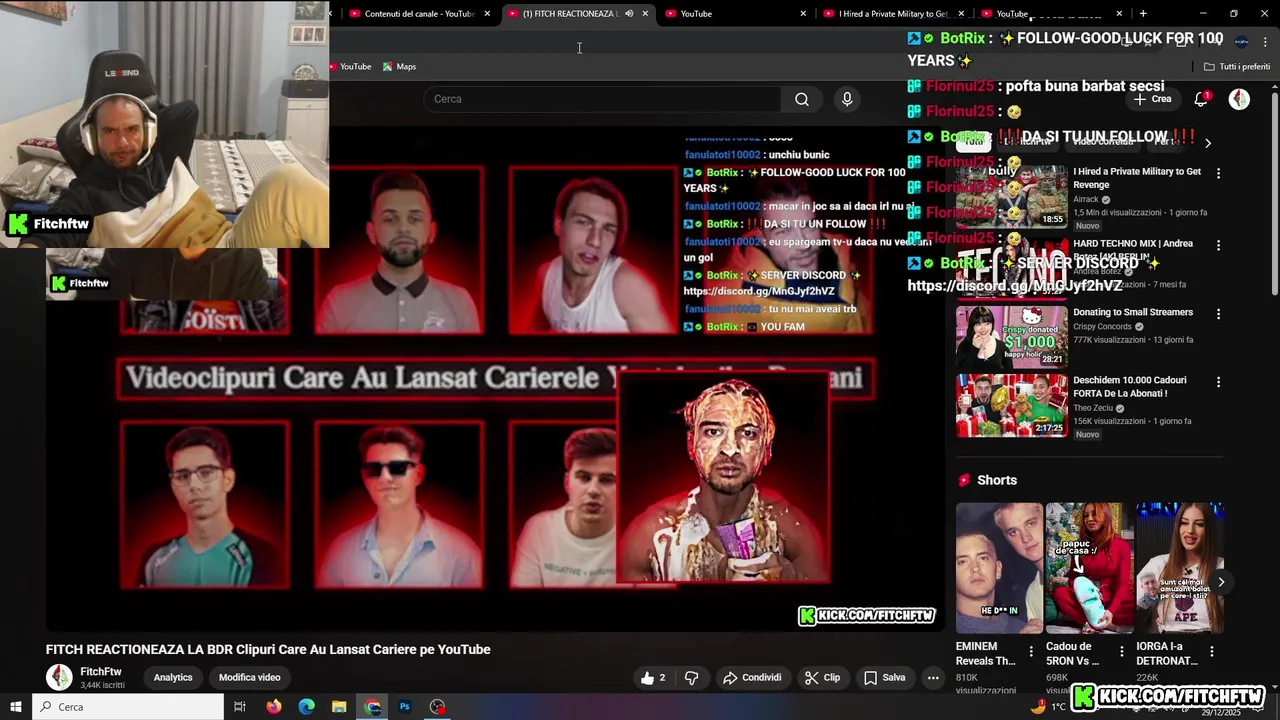The image size is (1280, 720).
Task: Open the FitchFtw channel name link
Action: point(101,672)
